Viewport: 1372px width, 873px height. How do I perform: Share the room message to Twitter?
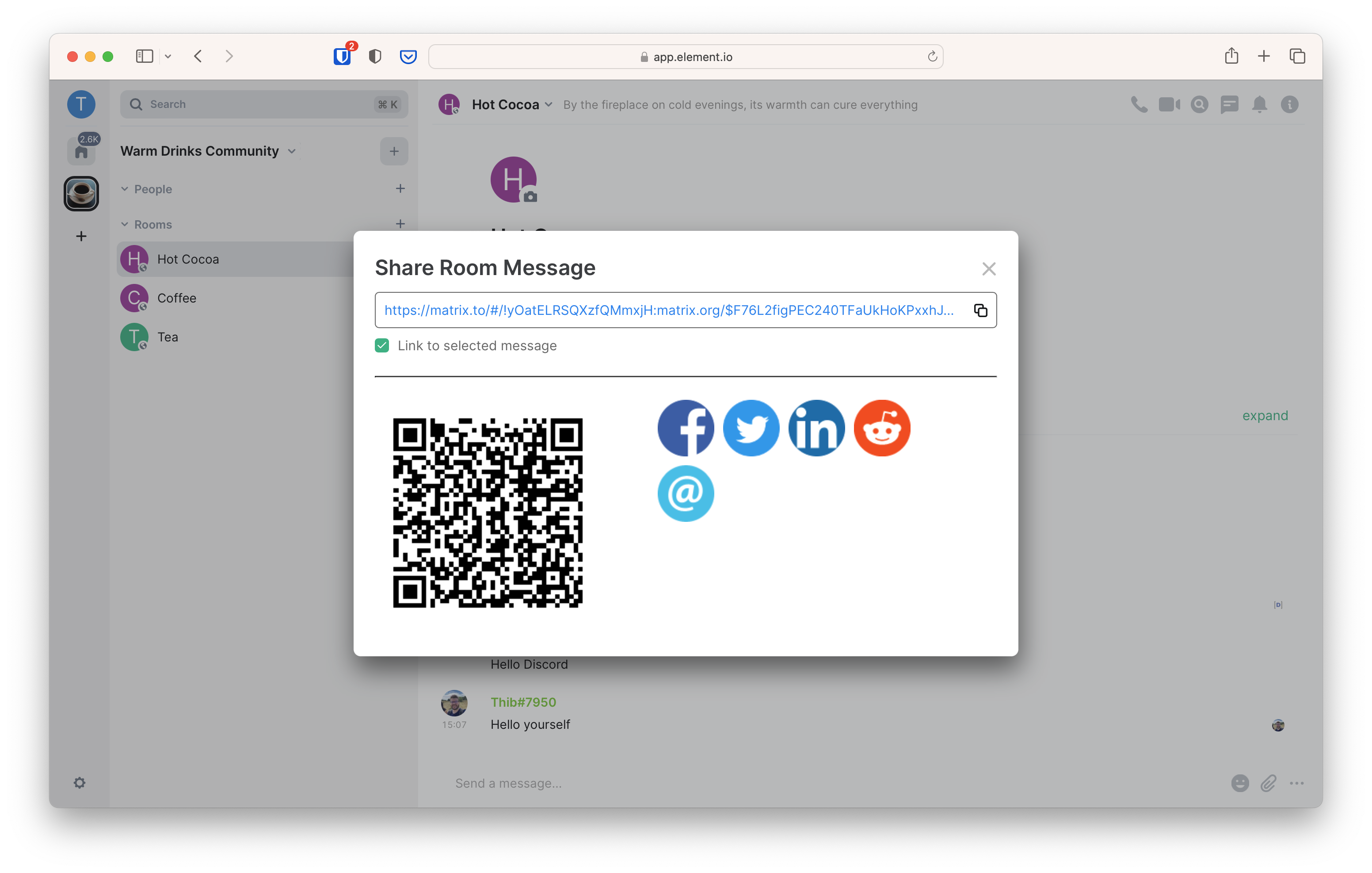coord(751,428)
